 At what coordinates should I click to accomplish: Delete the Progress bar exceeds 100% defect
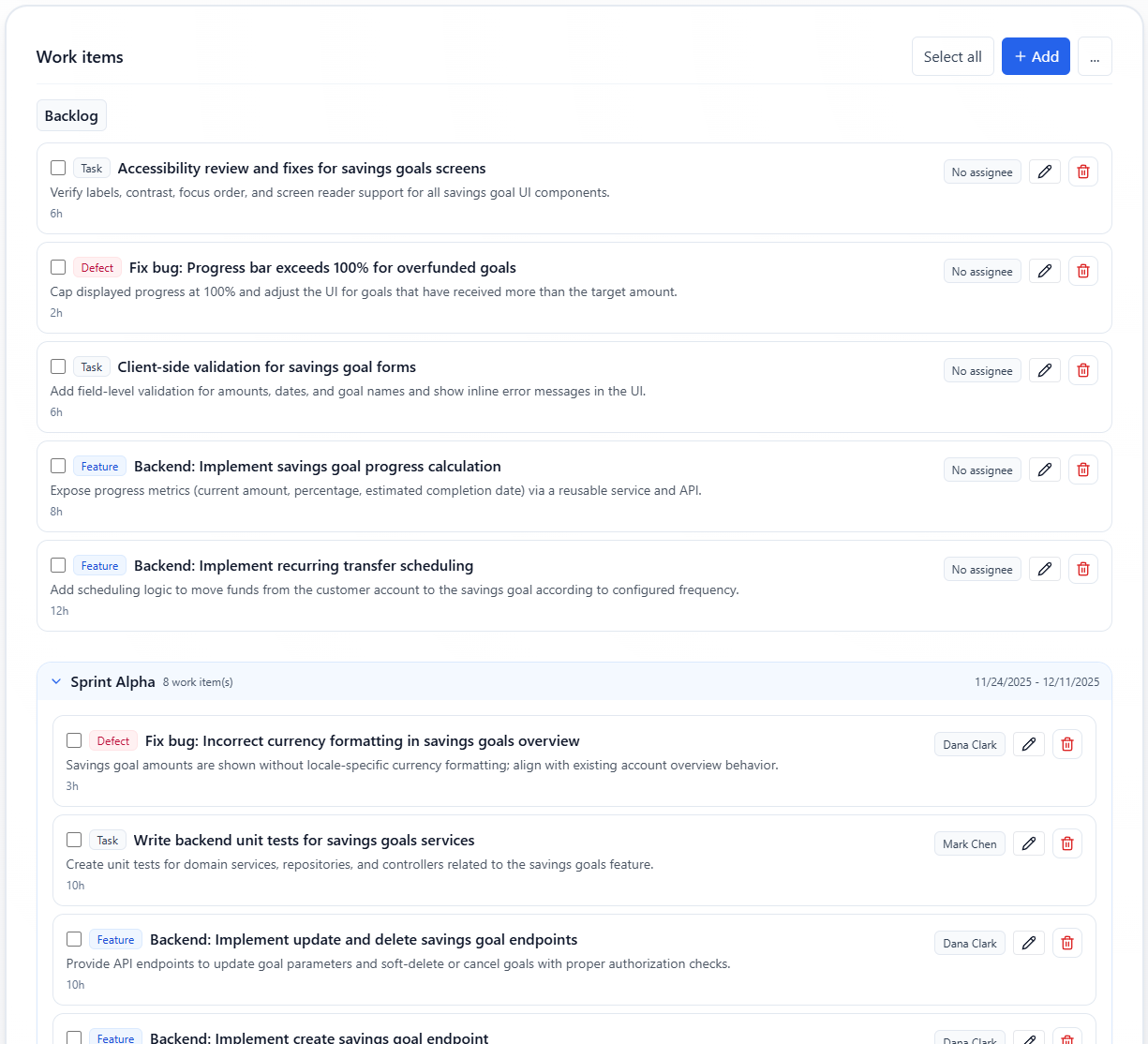click(1082, 271)
